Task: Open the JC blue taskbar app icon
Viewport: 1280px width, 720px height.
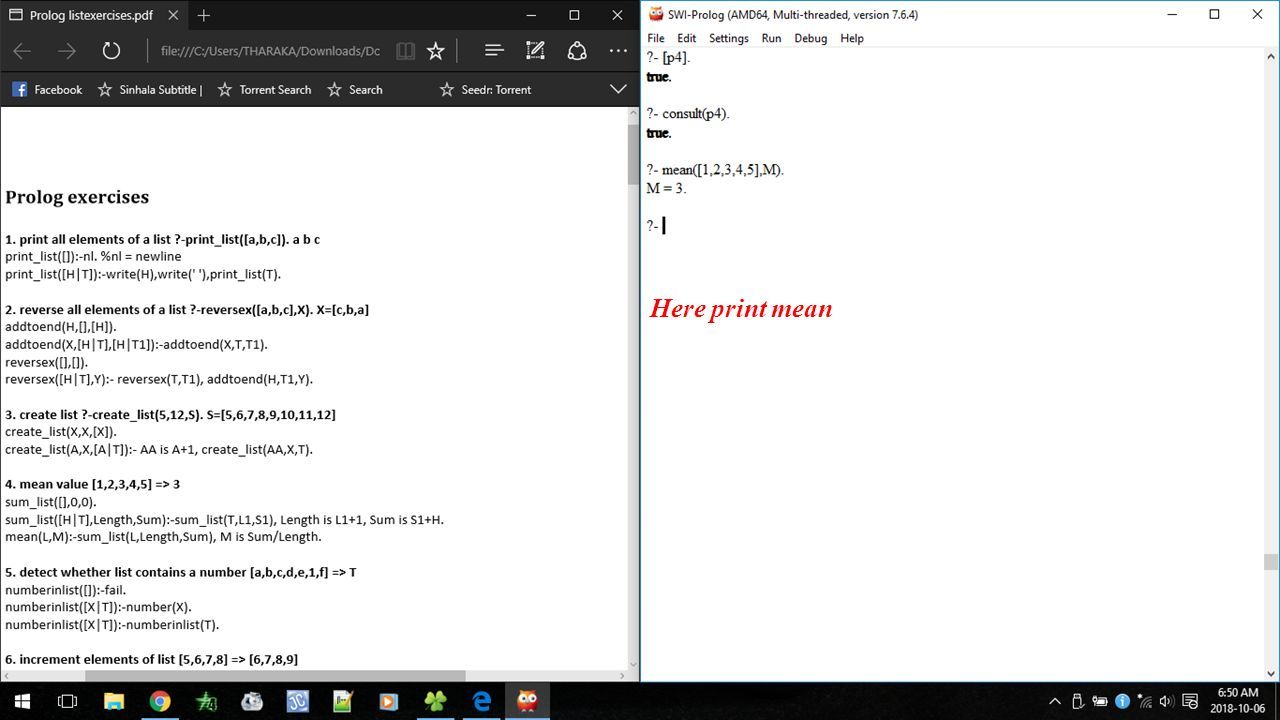Action: pos(297,701)
